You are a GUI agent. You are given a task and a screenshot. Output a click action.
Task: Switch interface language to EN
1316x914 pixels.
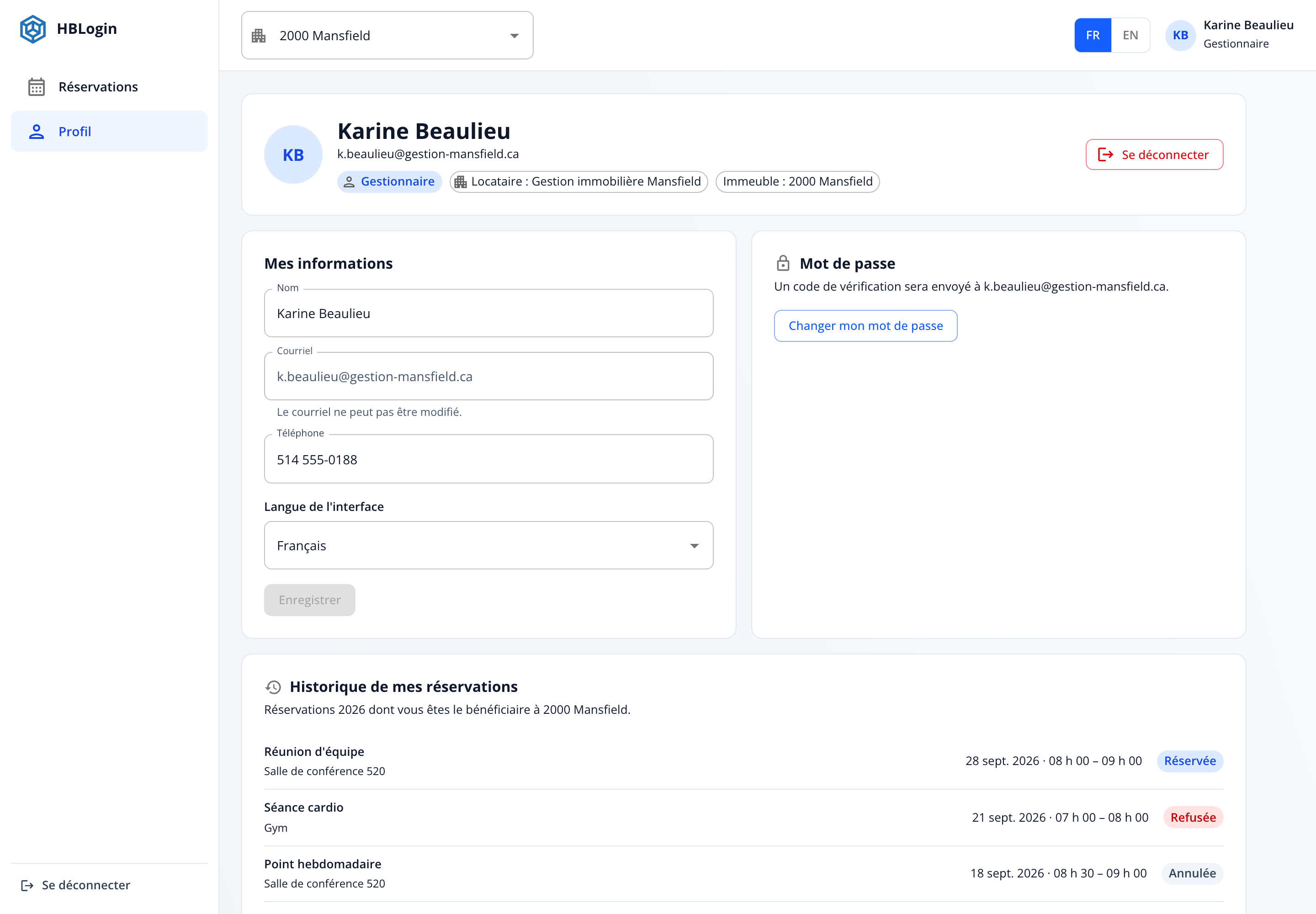coord(1130,35)
